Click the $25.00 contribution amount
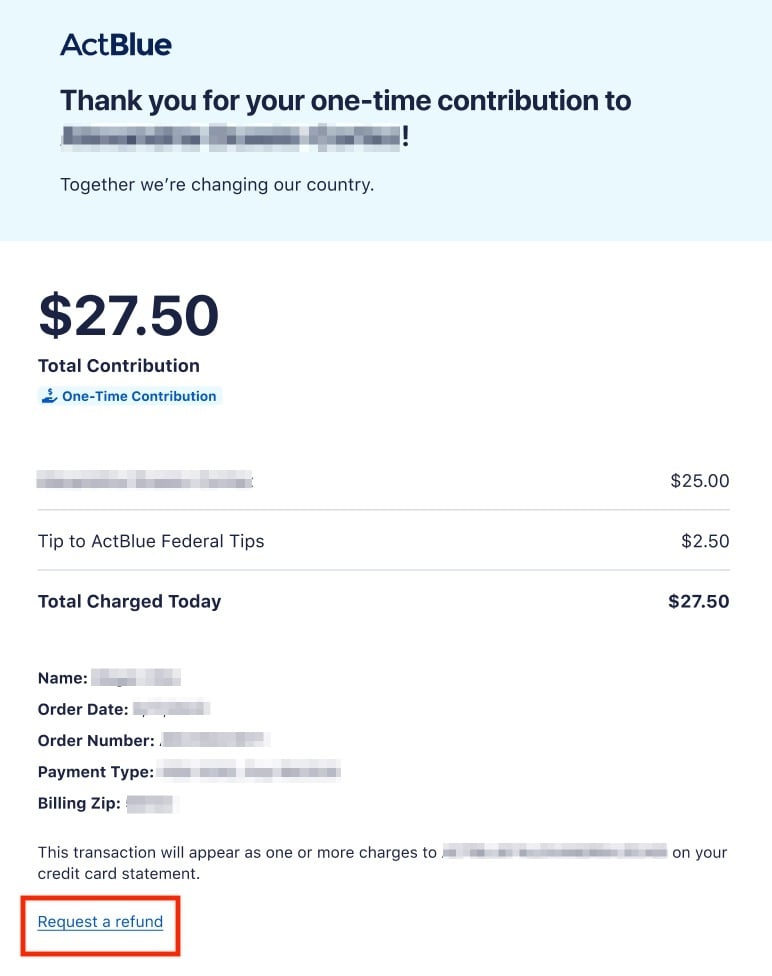The image size is (772, 976). coord(699,481)
